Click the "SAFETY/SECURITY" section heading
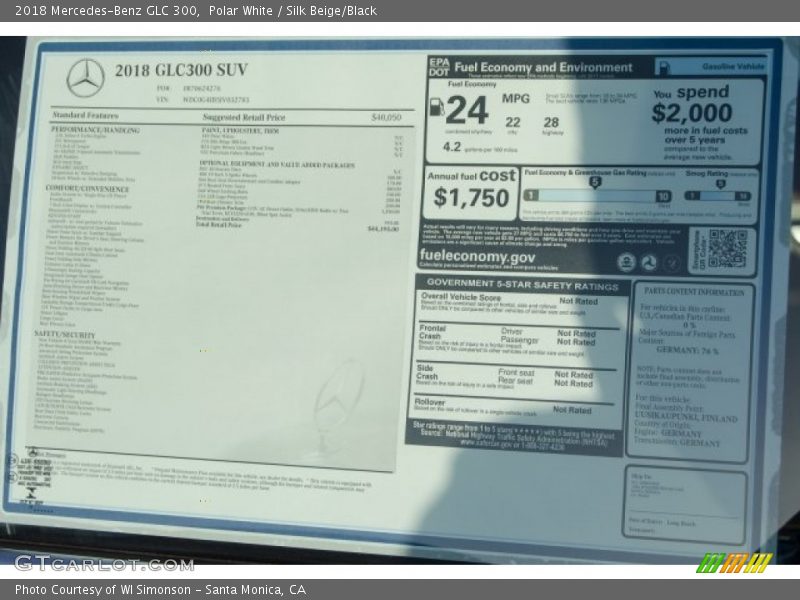The image size is (800, 600). pos(65,335)
